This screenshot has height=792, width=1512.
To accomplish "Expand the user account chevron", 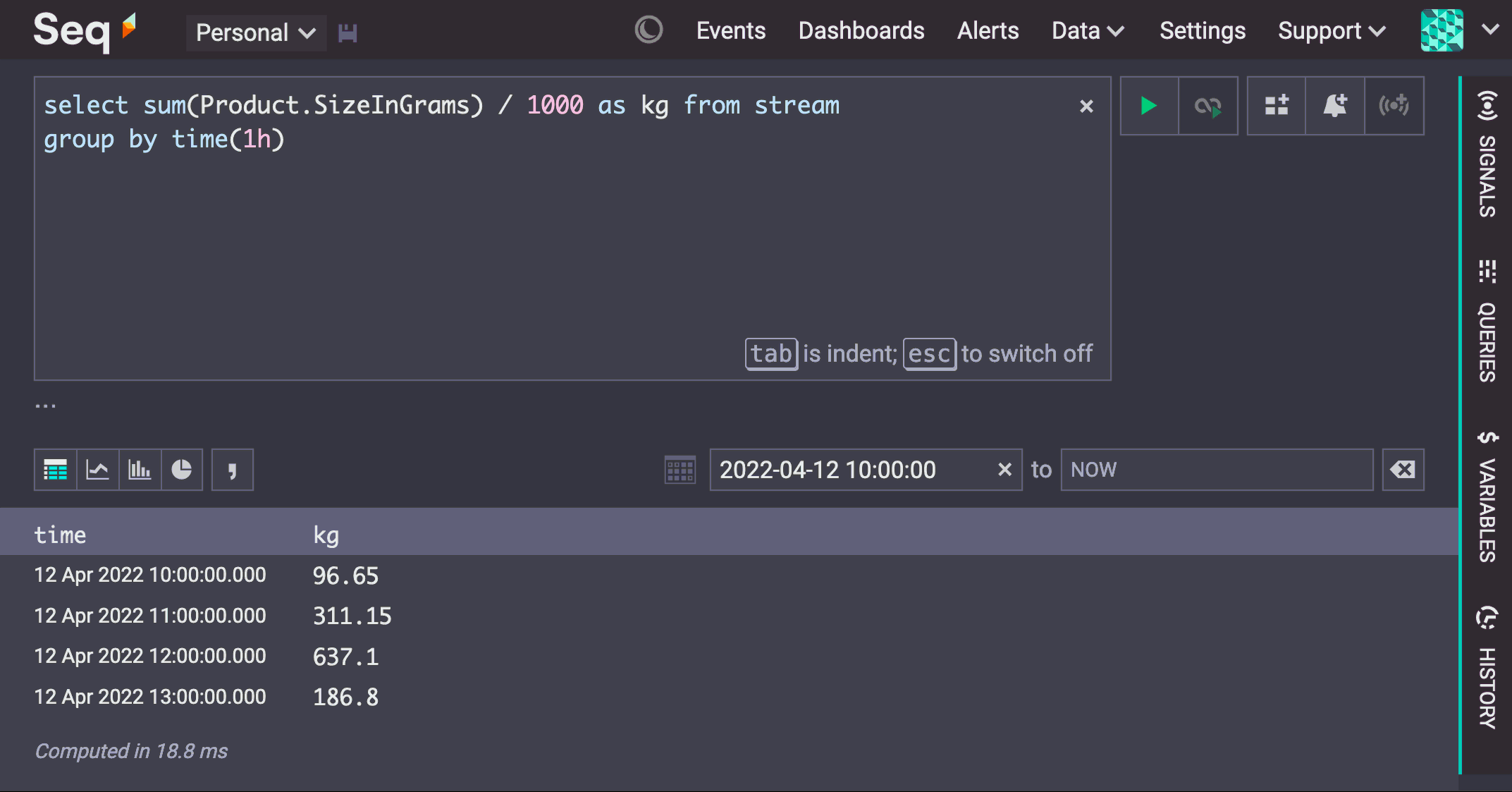I will pyautogui.click(x=1490, y=30).
